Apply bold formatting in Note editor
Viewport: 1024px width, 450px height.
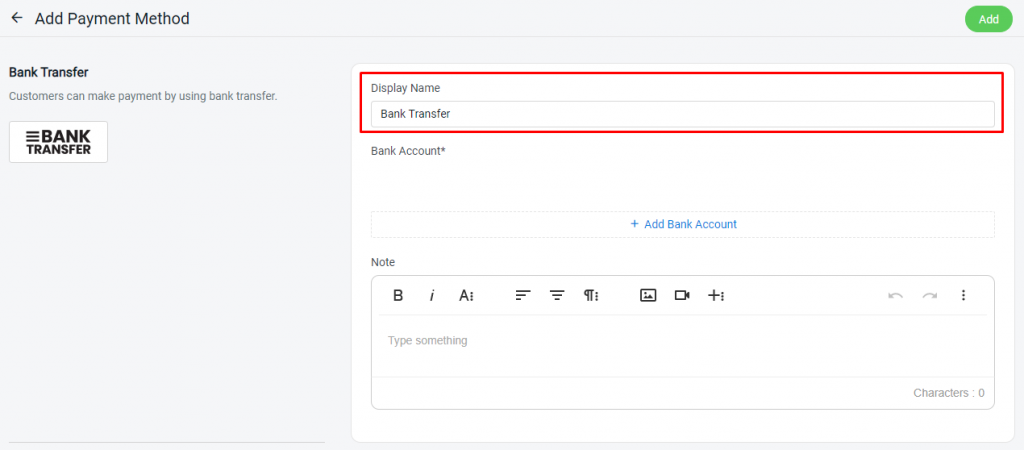click(x=398, y=296)
